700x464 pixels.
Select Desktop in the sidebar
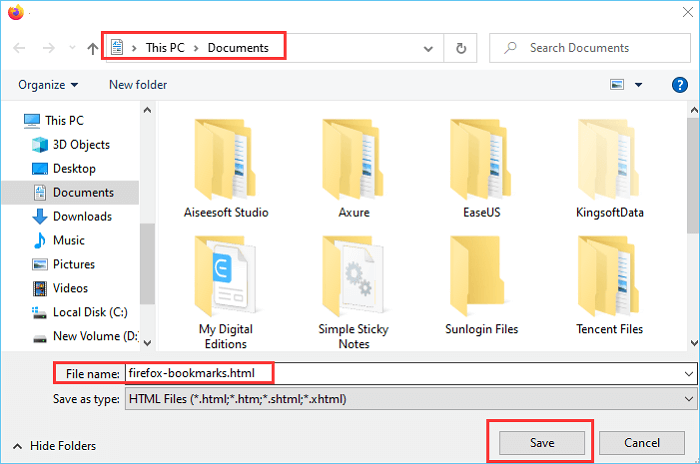tap(74, 169)
